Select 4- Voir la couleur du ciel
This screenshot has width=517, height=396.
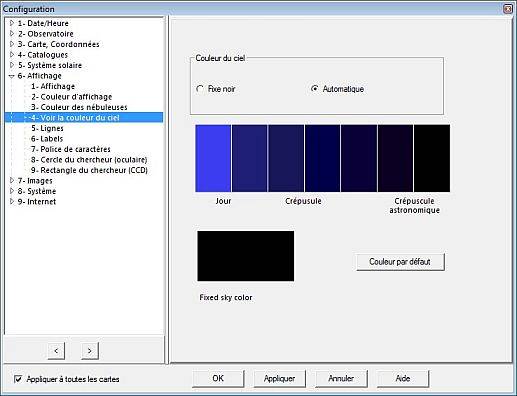84,117
